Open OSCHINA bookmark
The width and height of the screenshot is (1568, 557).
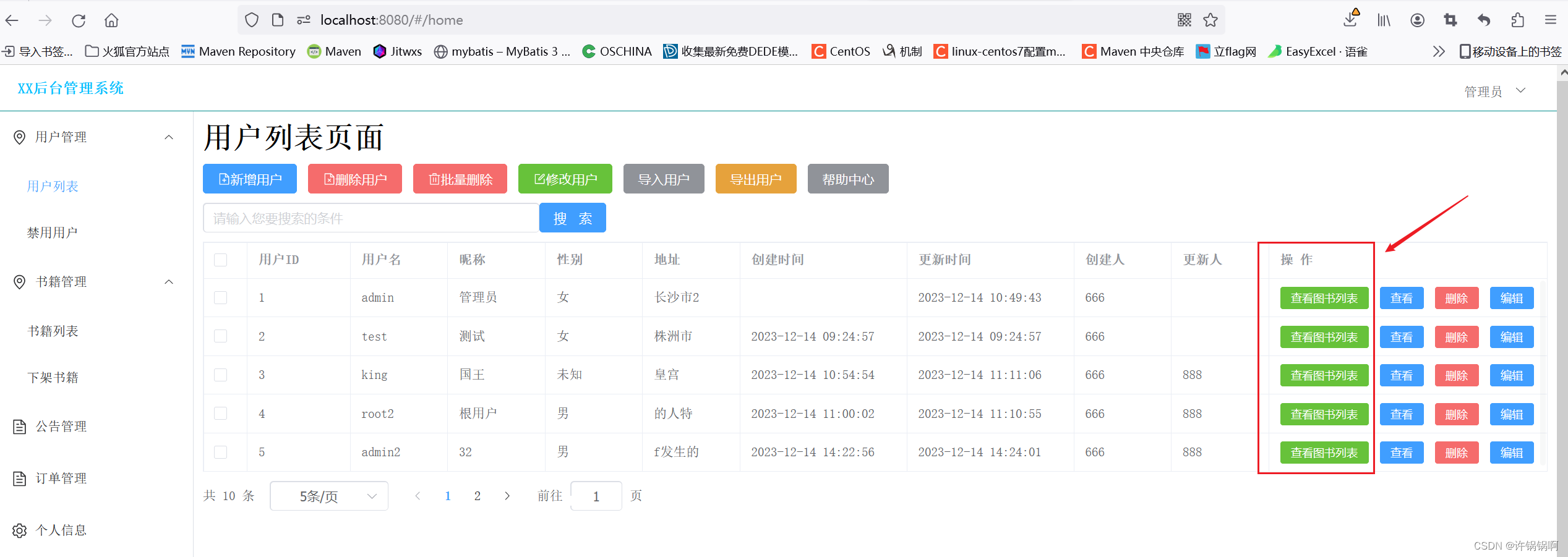coord(617,51)
